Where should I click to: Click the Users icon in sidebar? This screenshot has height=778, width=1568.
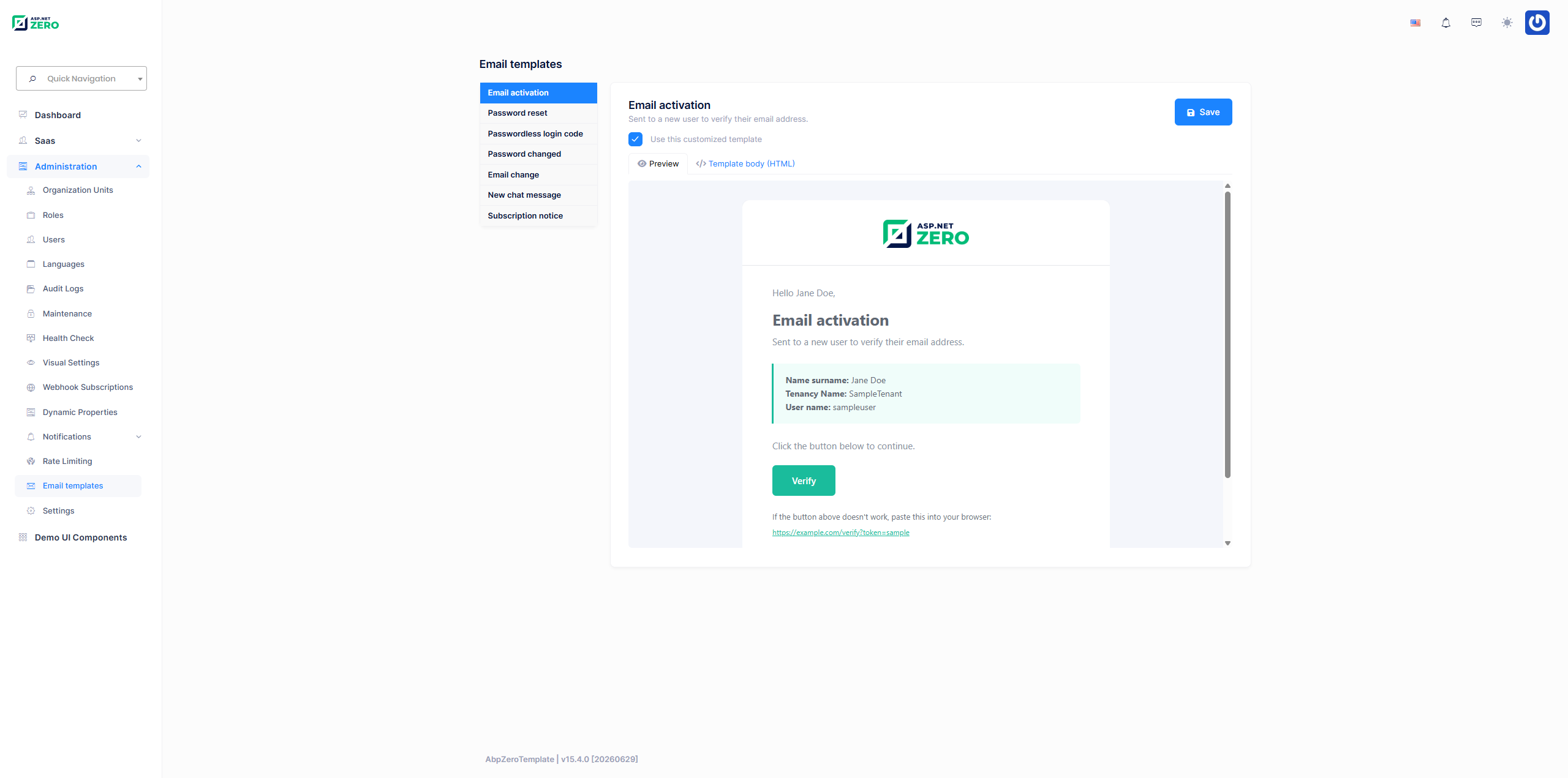31,239
